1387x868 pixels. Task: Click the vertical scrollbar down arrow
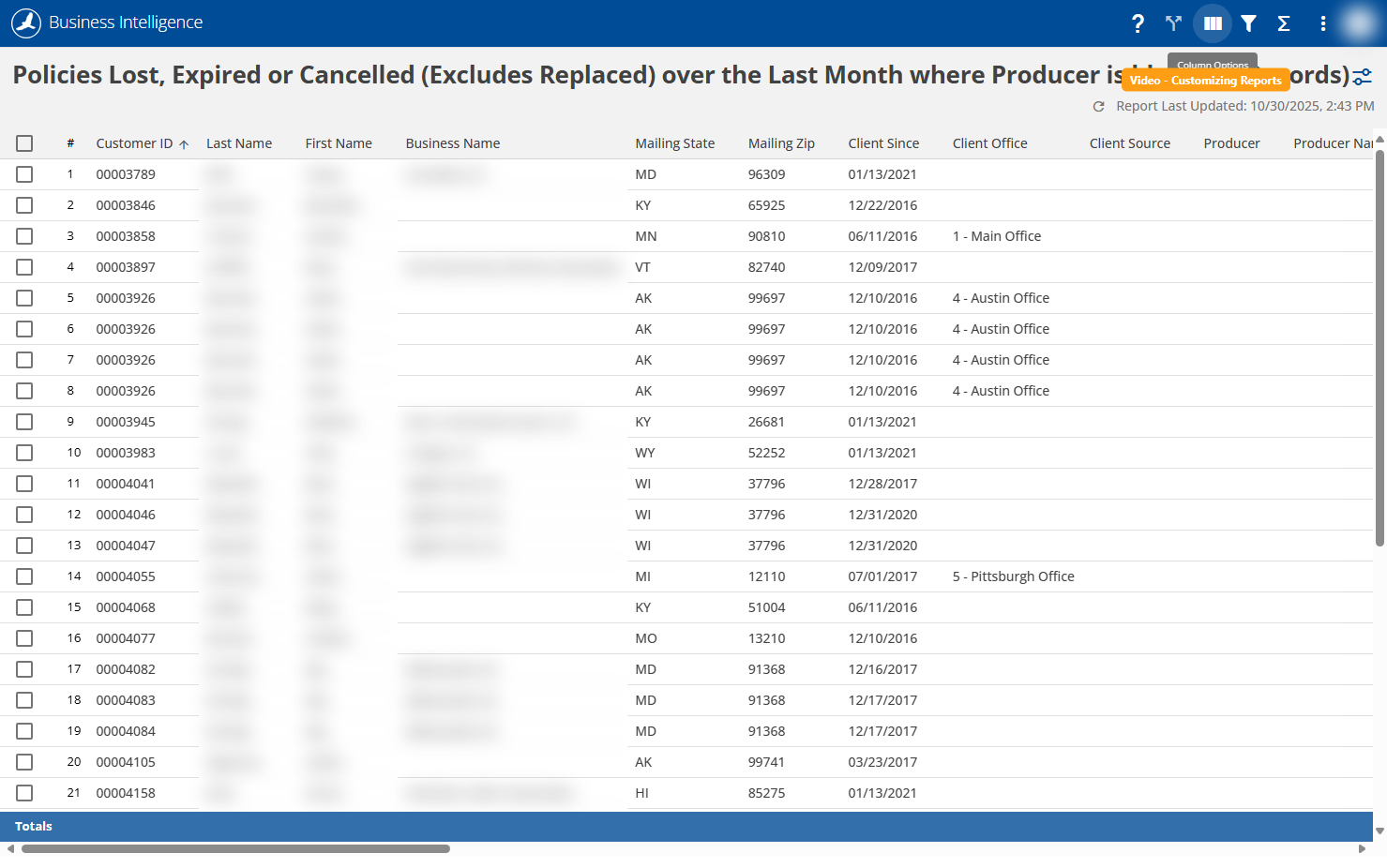tap(1379, 831)
